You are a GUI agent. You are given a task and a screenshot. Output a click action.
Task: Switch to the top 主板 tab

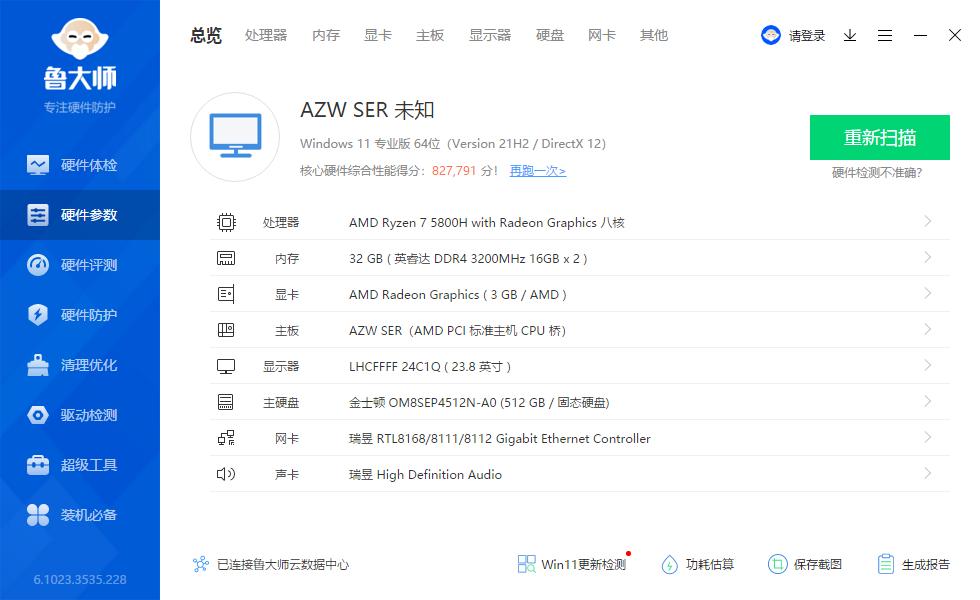[x=430, y=36]
